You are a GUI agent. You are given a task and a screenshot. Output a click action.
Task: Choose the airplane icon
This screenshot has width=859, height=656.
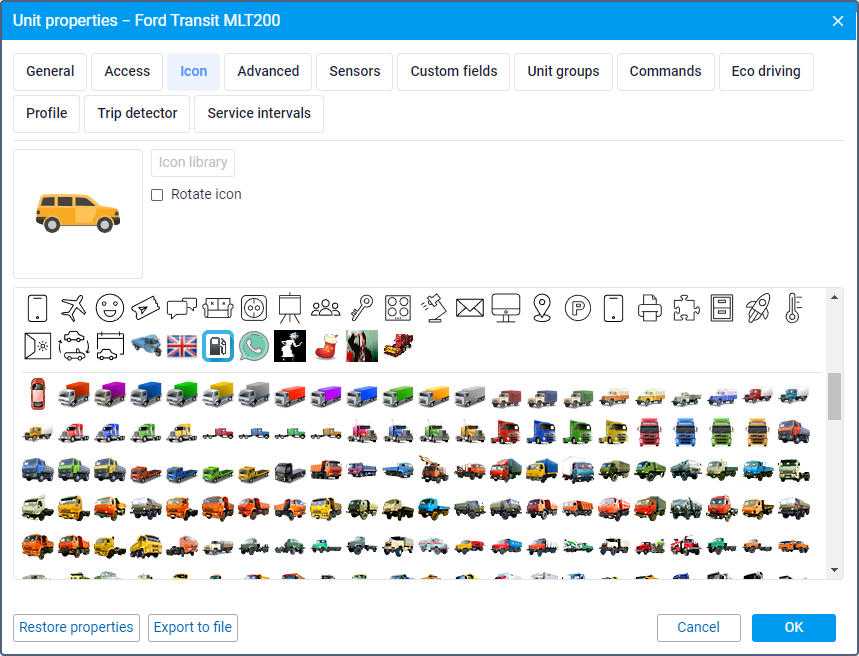click(73, 307)
